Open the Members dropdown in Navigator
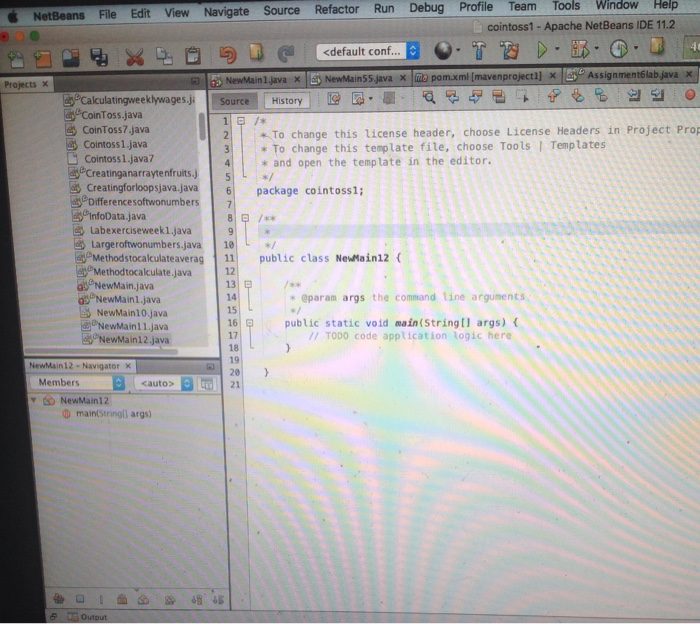Viewport: 700px width, 624px height. 77,383
